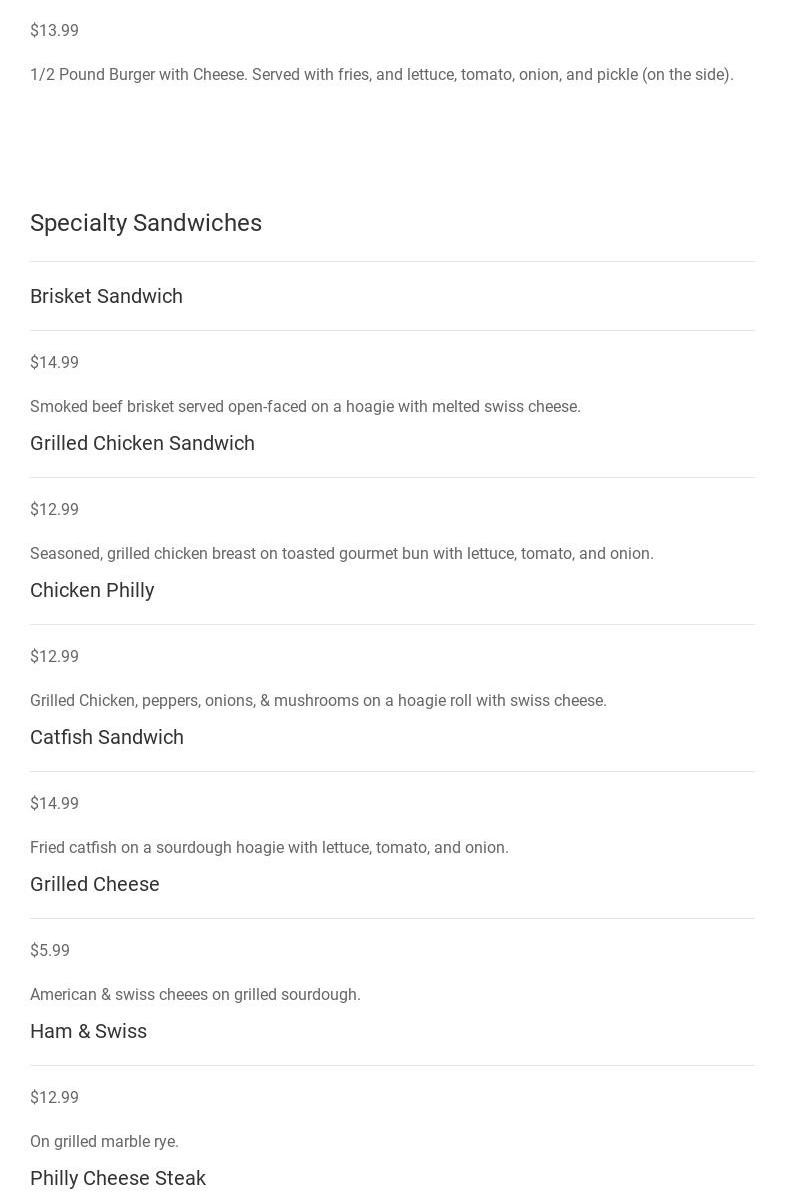Click the fried catfish description text
This screenshot has width=785, height=1203.
[269, 848]
